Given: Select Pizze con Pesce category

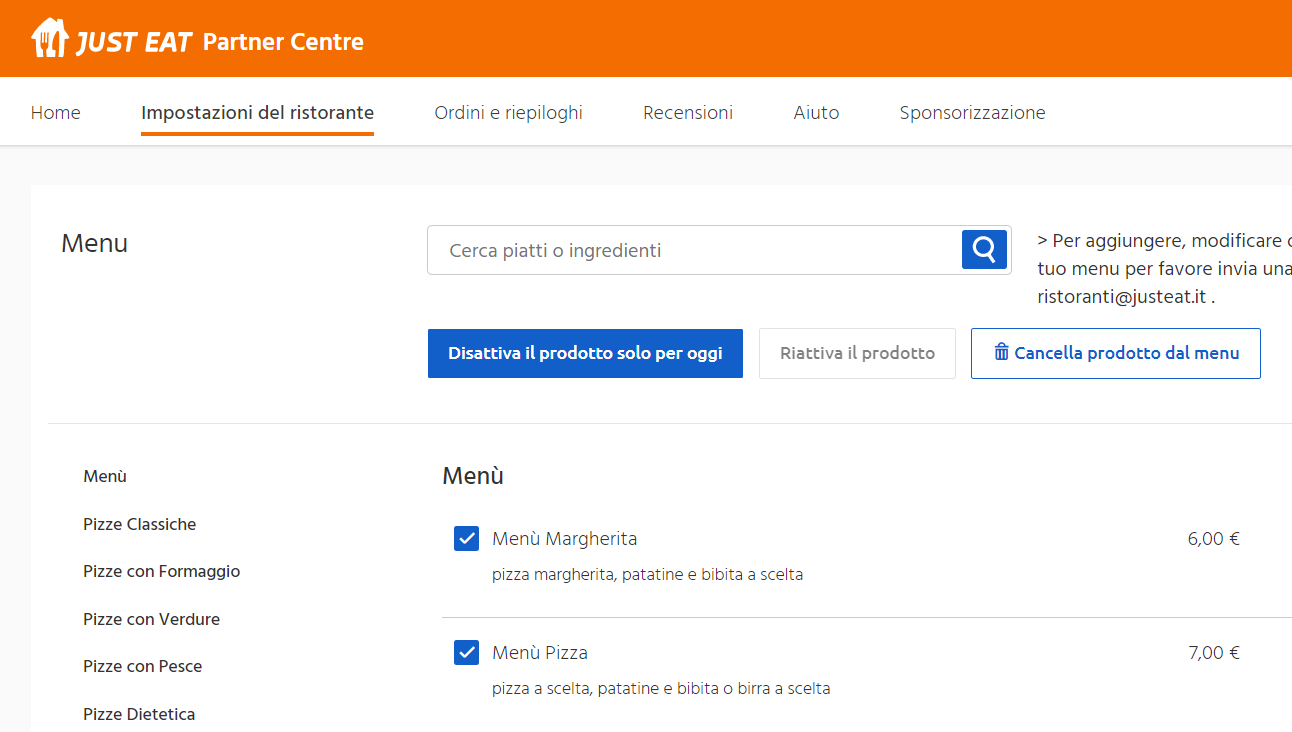Looking at the screenshot, I should point(142,666).
